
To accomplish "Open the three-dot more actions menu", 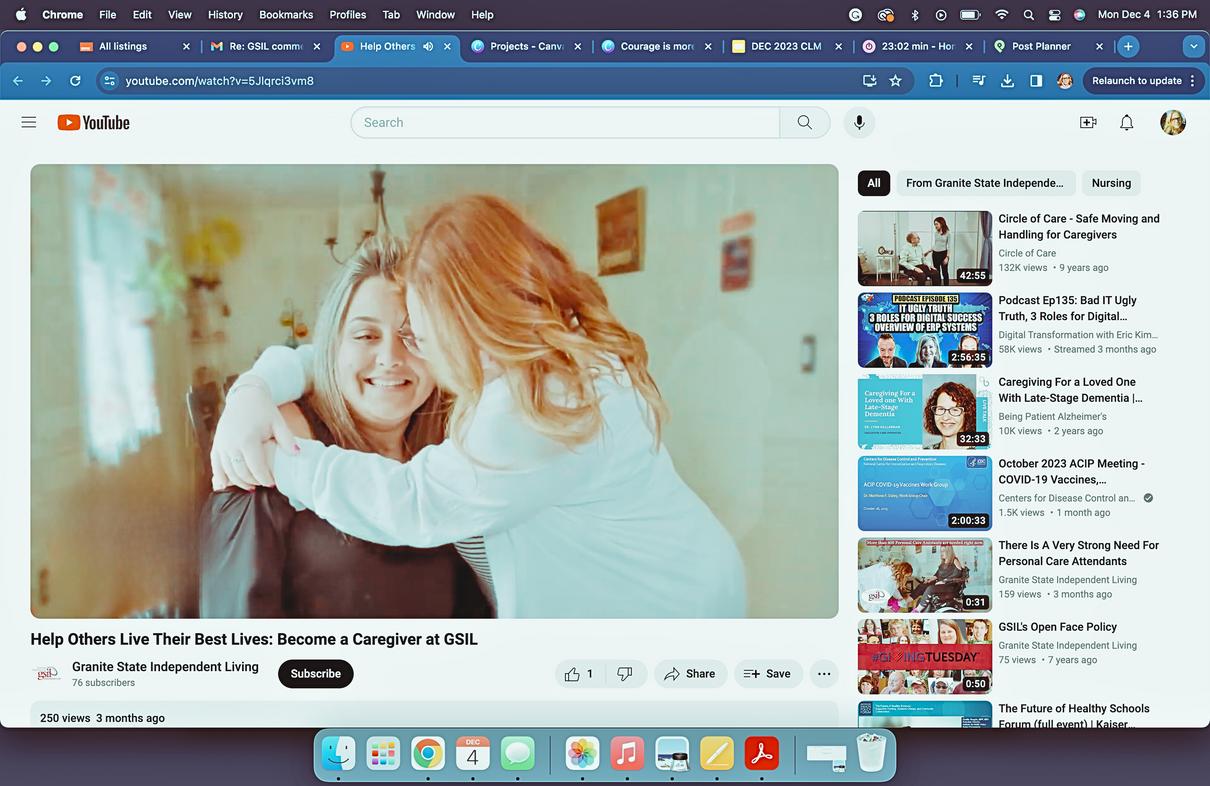I will click(824, 674).
